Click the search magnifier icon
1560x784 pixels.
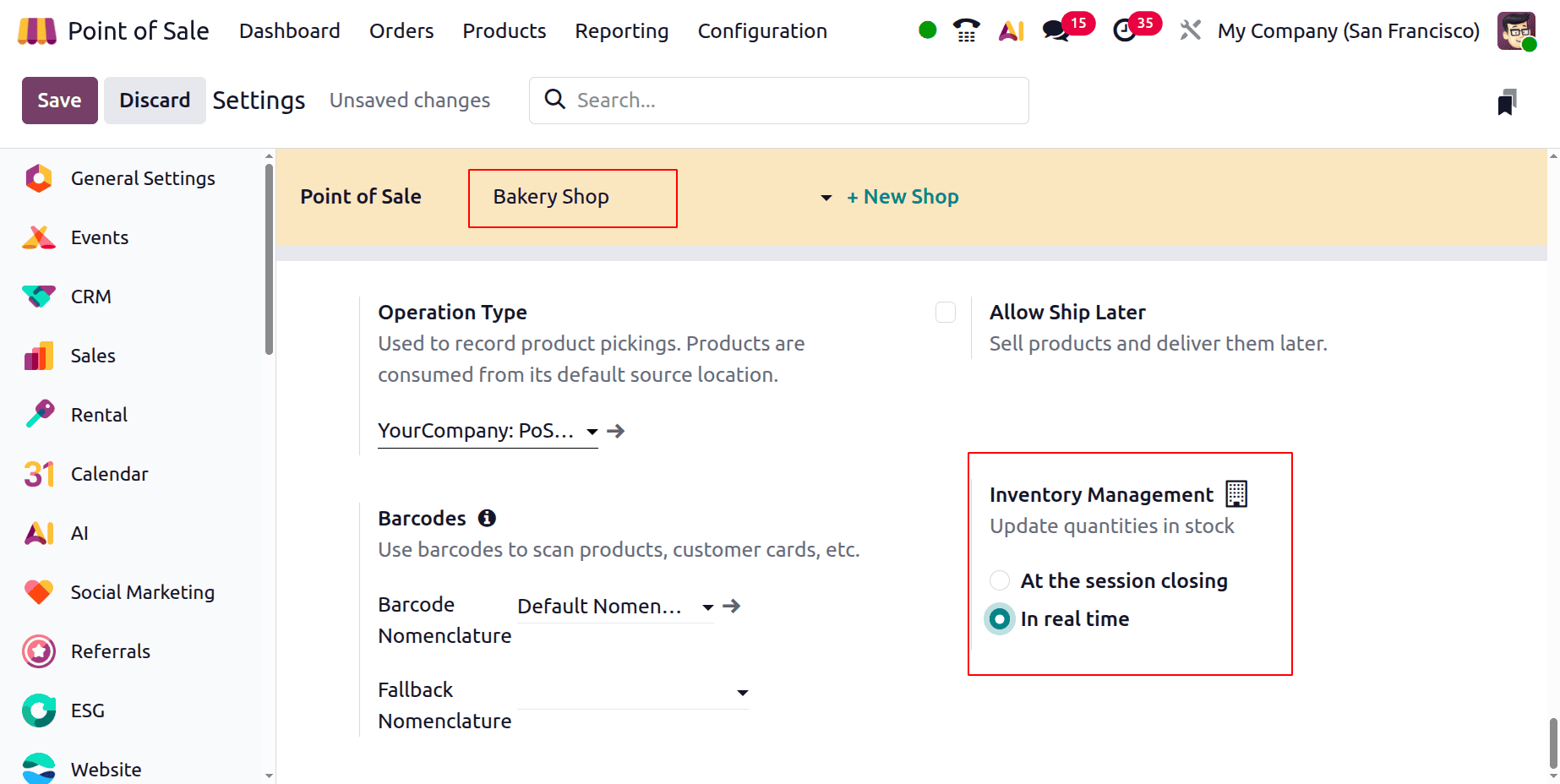tap(555, 100)
